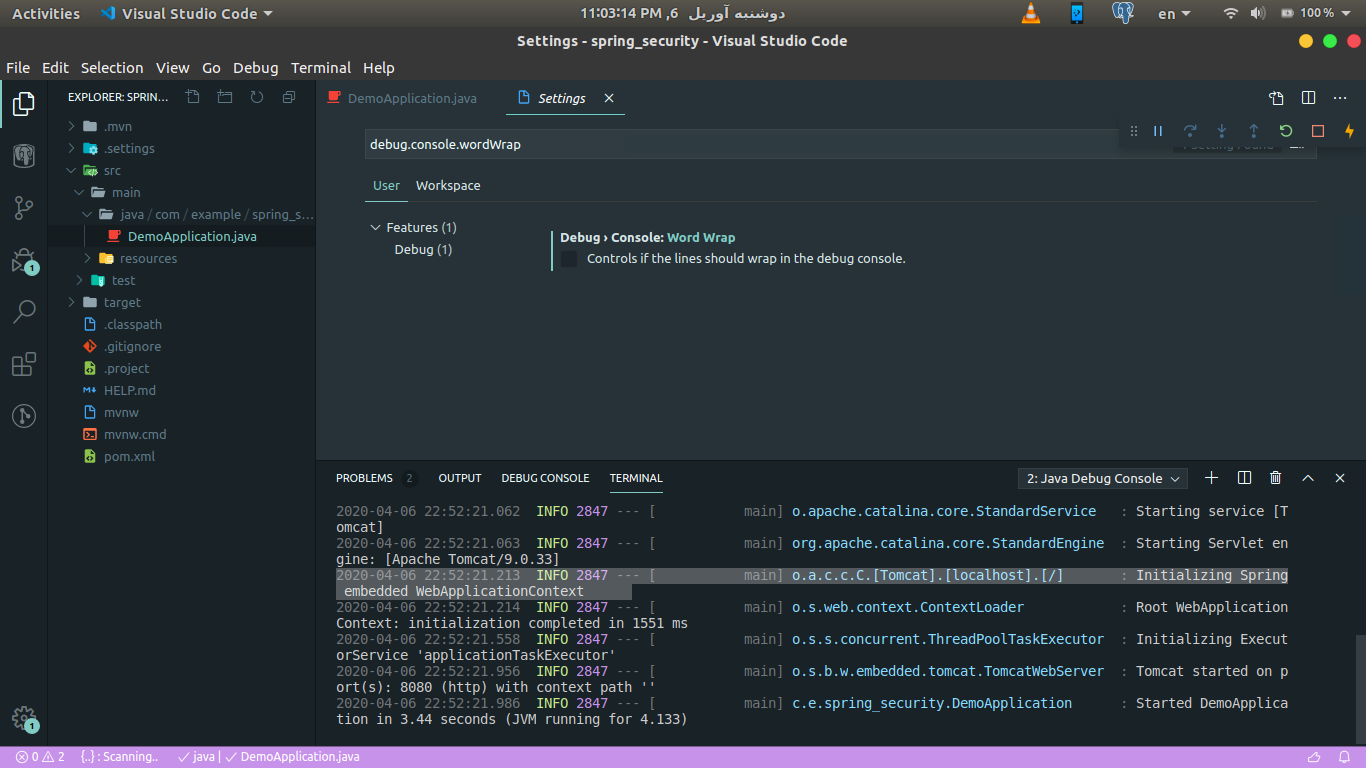Open the Run and Debug view
The image size is (1366, 768).
(x=24, y=259)
